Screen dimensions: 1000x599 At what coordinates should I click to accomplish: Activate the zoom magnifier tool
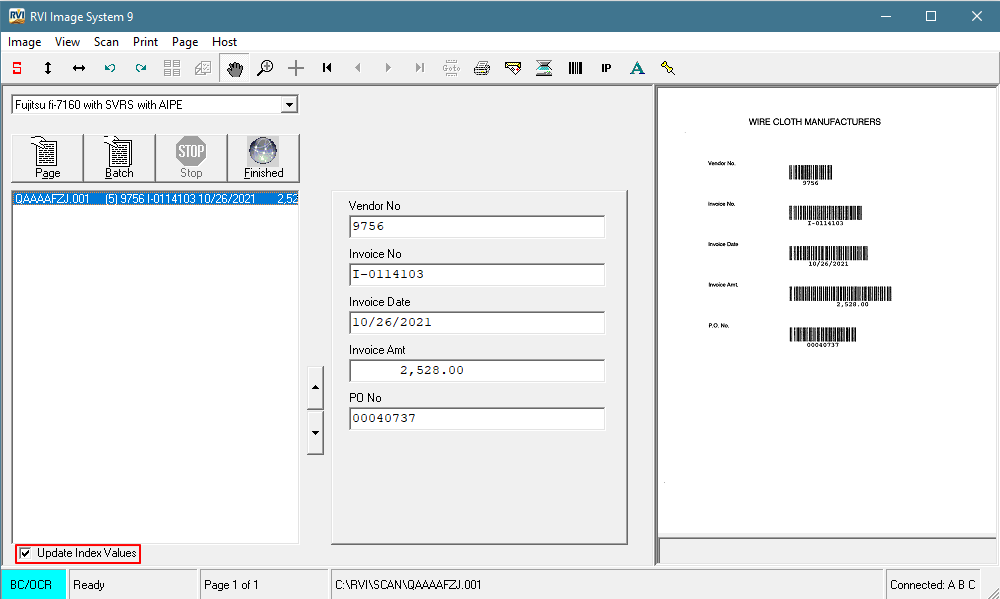265,67
